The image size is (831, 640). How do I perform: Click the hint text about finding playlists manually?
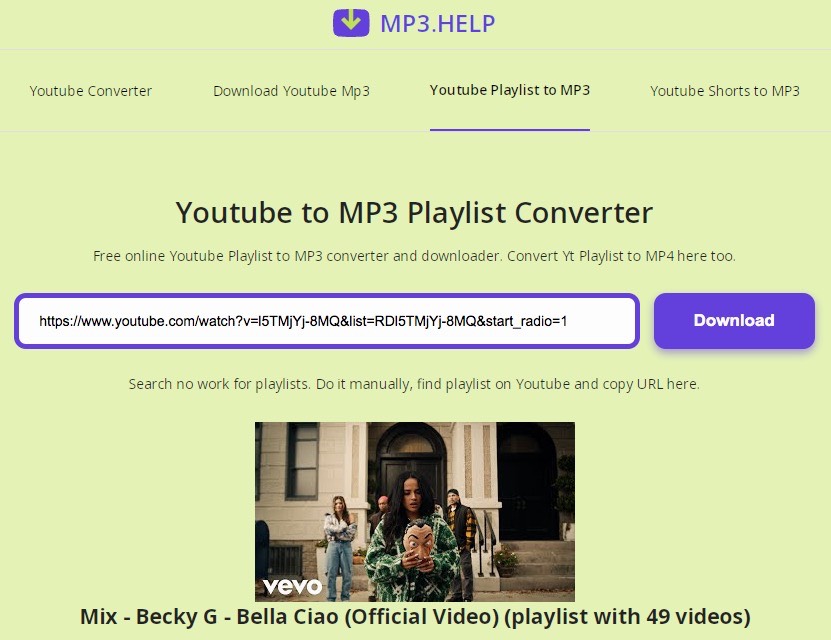(x=414, y=383)
